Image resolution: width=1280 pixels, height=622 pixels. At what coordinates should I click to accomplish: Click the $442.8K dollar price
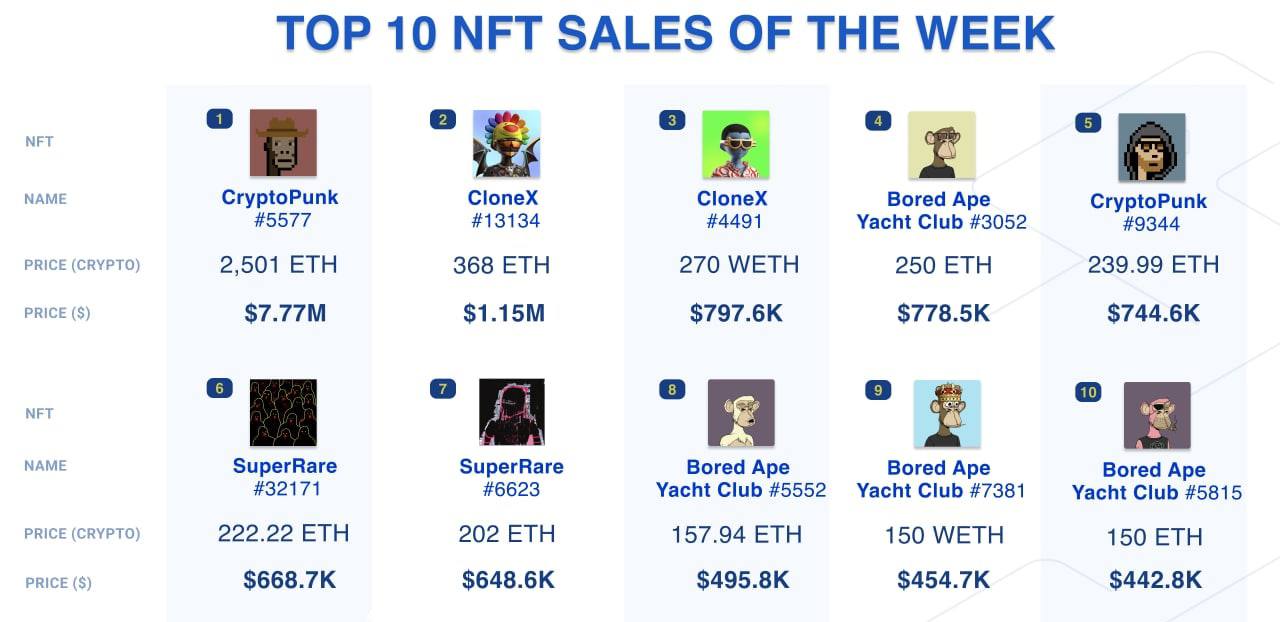click(x=1155, y=580)
